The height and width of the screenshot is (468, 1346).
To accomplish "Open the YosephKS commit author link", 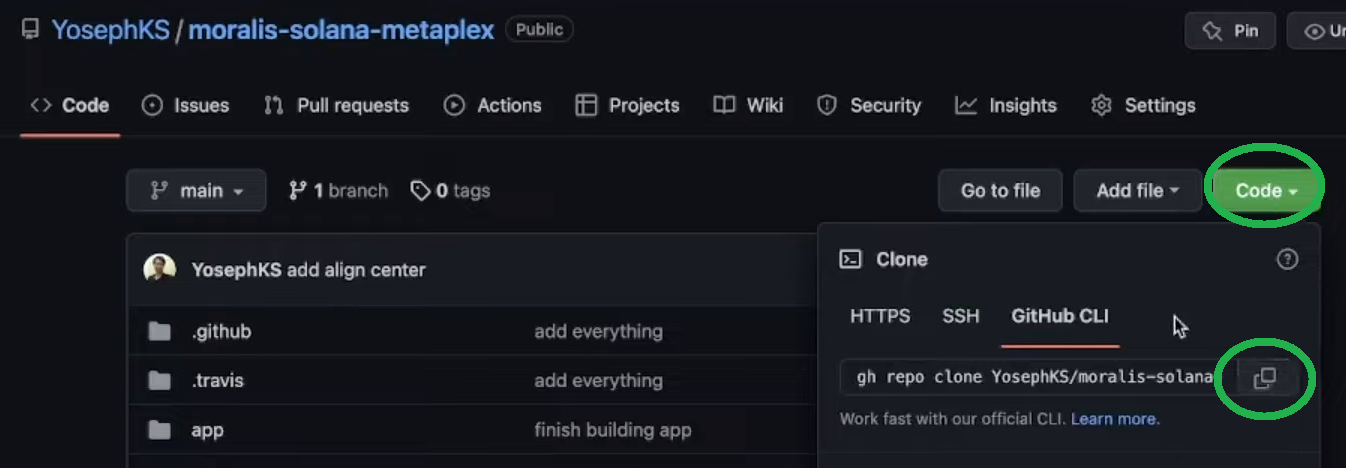I will [236, 270].
